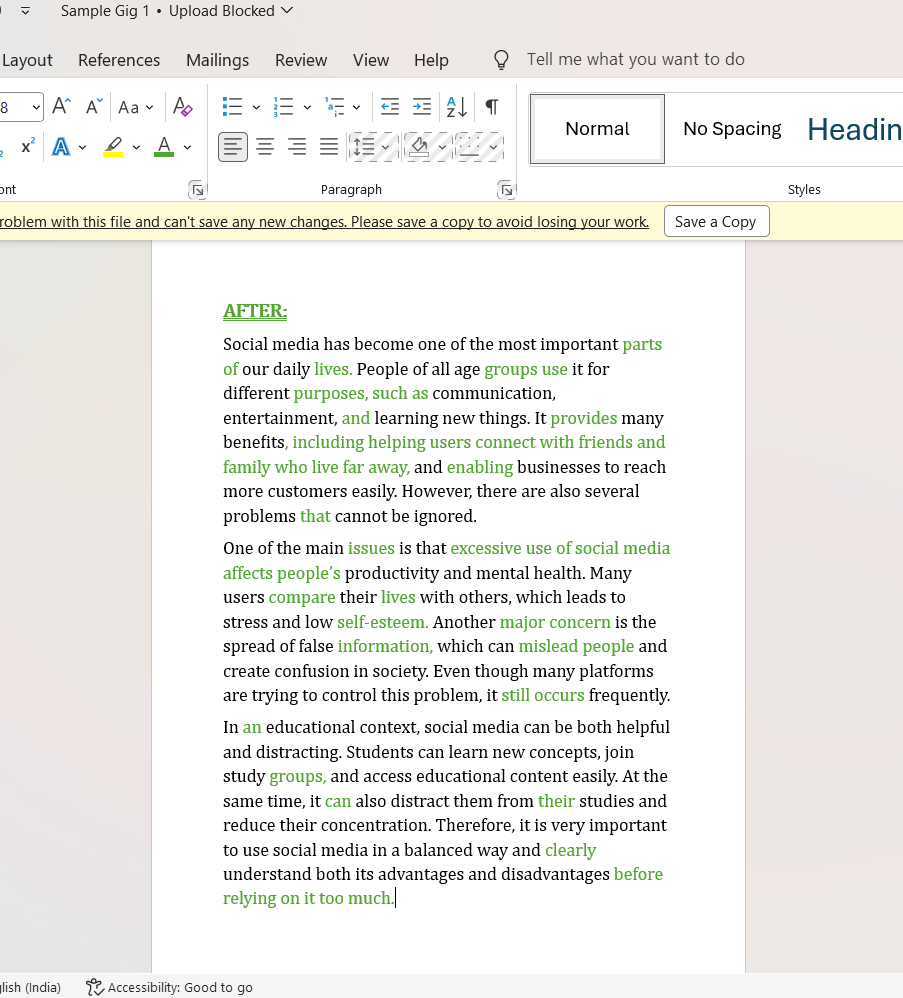Shrink font size with smaller A icon
The height and width of the screenshot is (998, 903).
pyautogui.click(x=94, y=107)
